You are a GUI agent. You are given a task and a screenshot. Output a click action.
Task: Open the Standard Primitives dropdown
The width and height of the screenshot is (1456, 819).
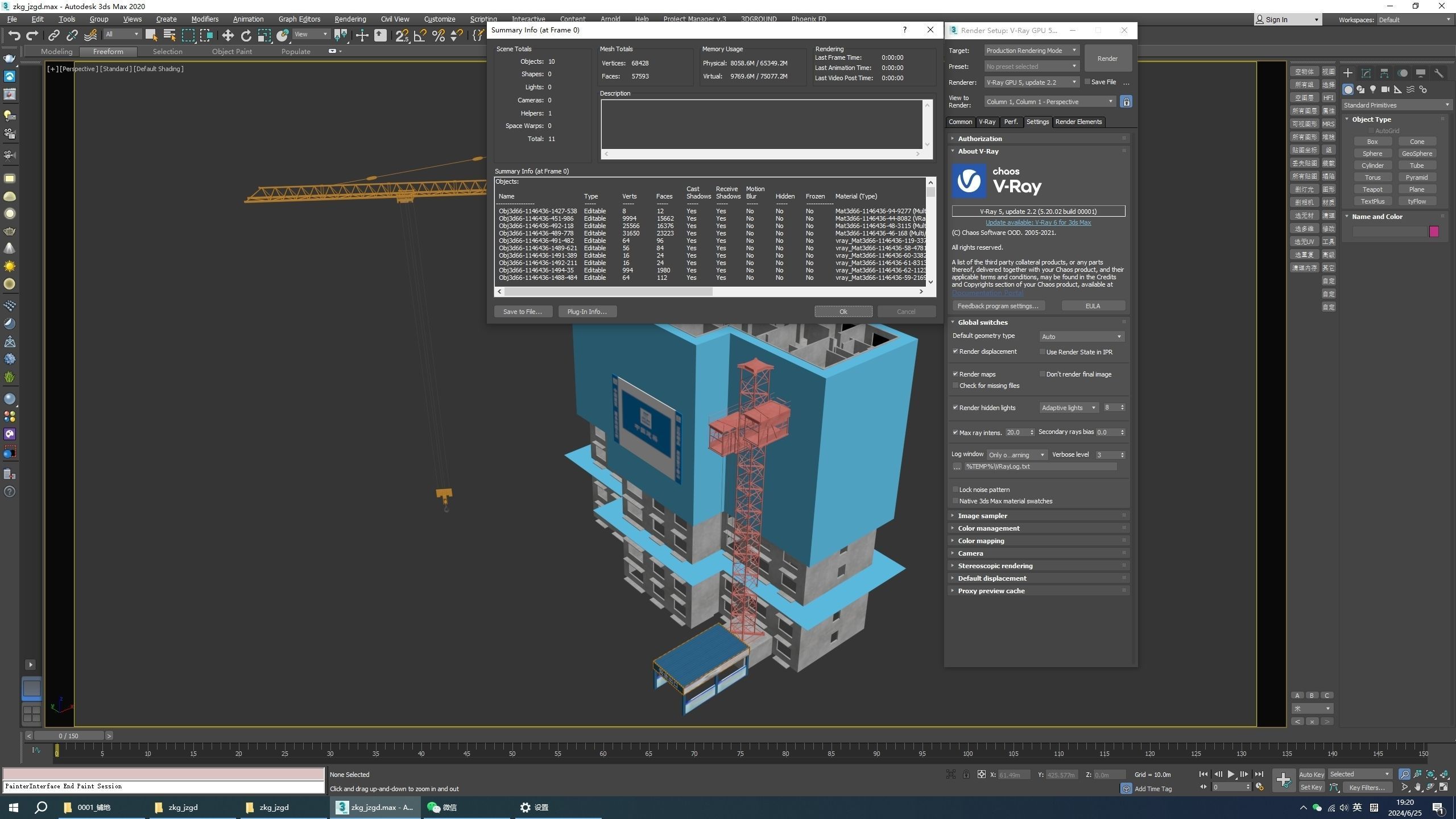coord(1396,105)
